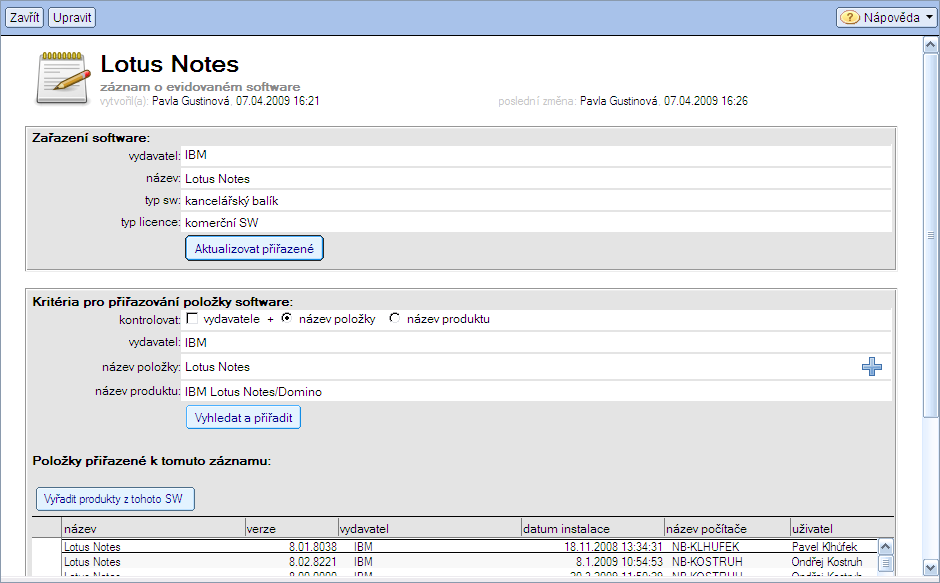Click the NB-KOSTRUH cell dated 8.1.2009
Image resolution: width=940 pixels, height=583 pixels.
tap(707, 561)
